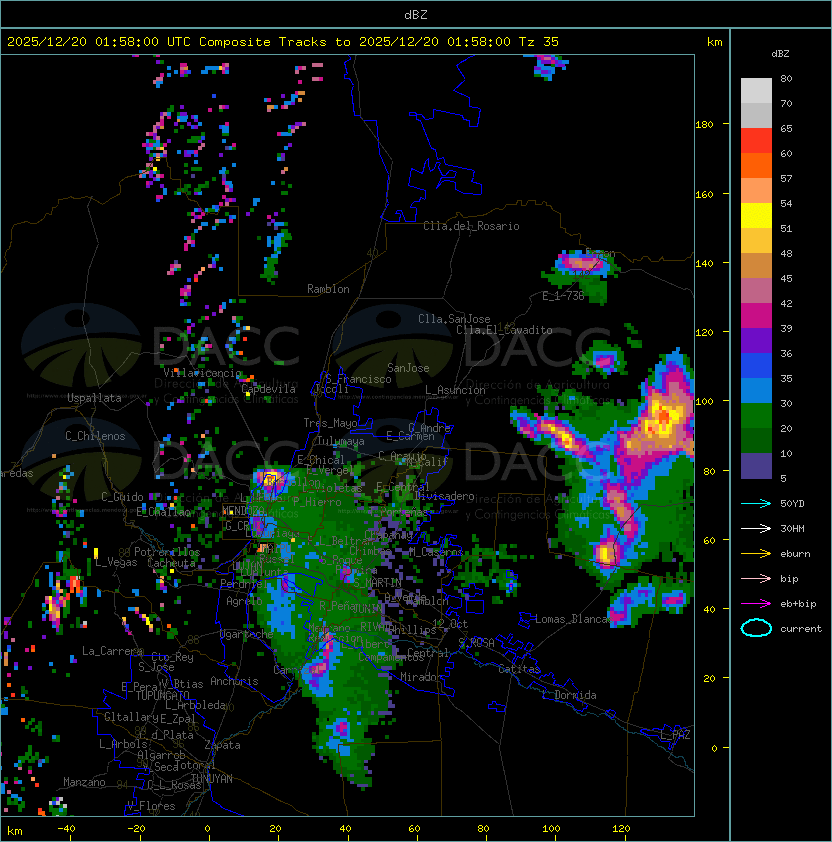The image size is (832, 842).
Task: Click the eburn legend label
Action: (795, 554)
